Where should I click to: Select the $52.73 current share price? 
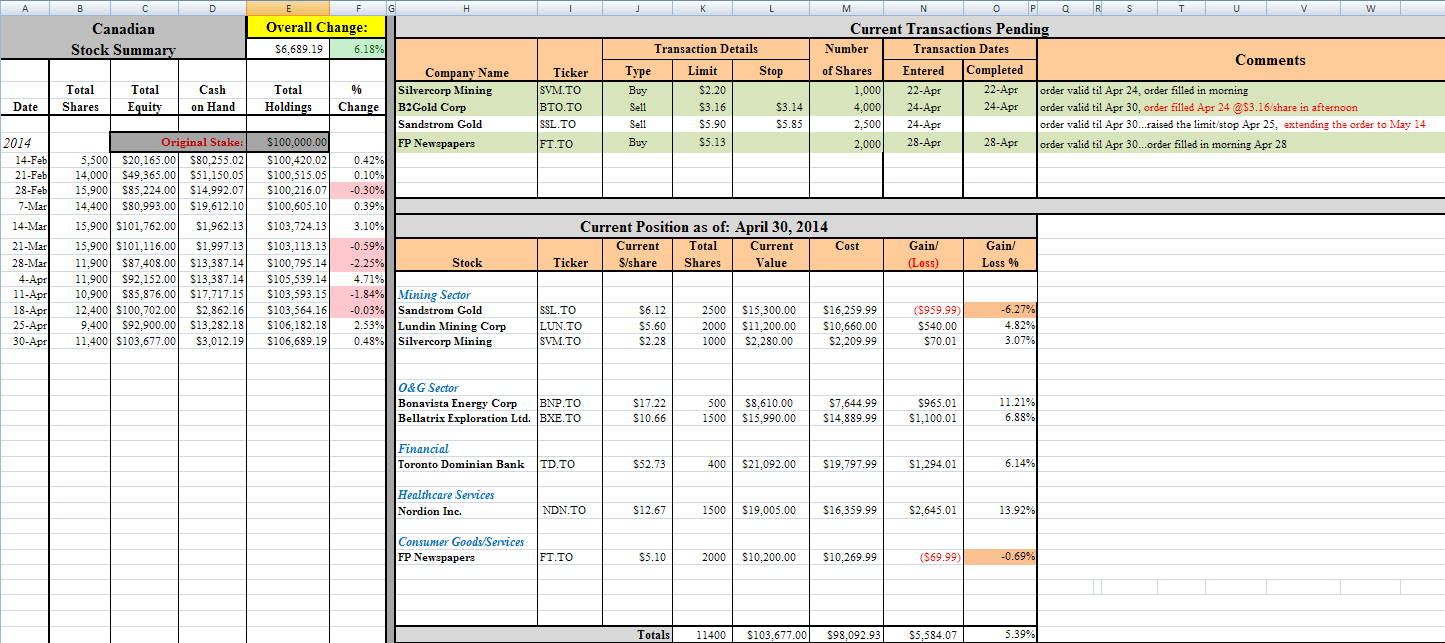tap(637, 464)
